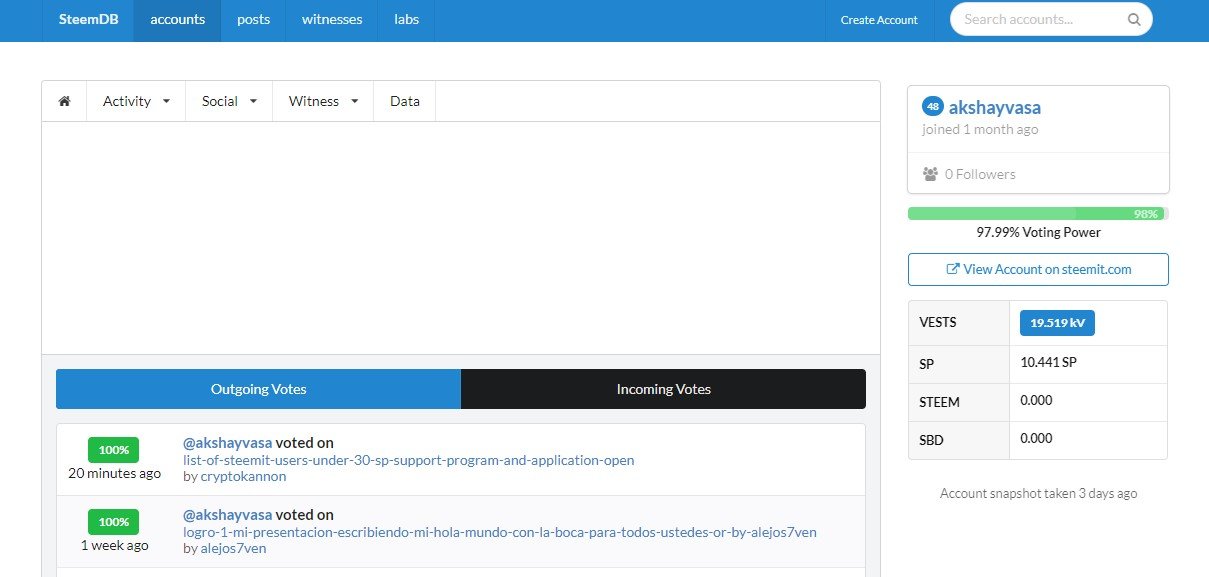Open @akshayvasa link in second vote row
Viewport: 1209px width, 577px height.
(227, 514)
